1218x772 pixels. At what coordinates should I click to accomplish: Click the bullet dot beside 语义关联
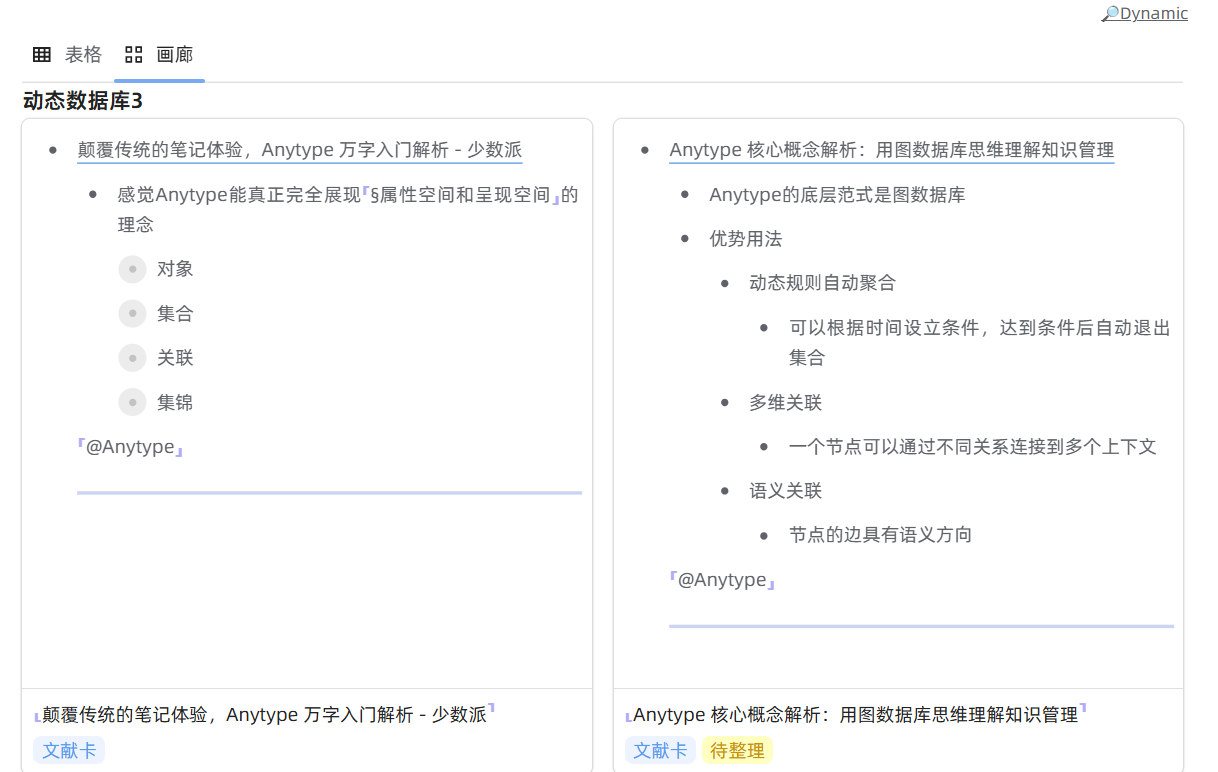[x=725, y=491]
